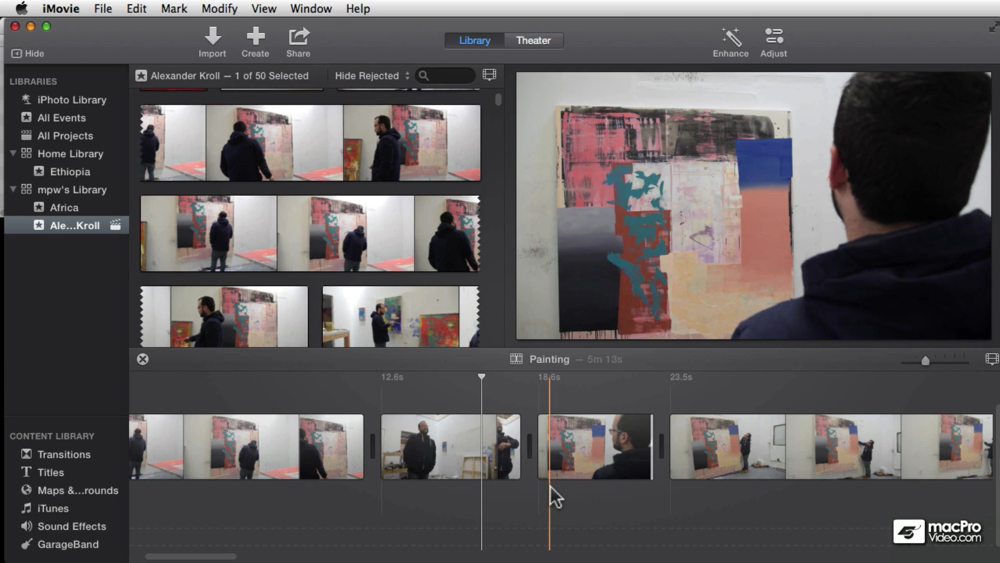The width and height of the screenshot is (1000, 563).
Task: Click the Painting project title
Action: point(549,359)
